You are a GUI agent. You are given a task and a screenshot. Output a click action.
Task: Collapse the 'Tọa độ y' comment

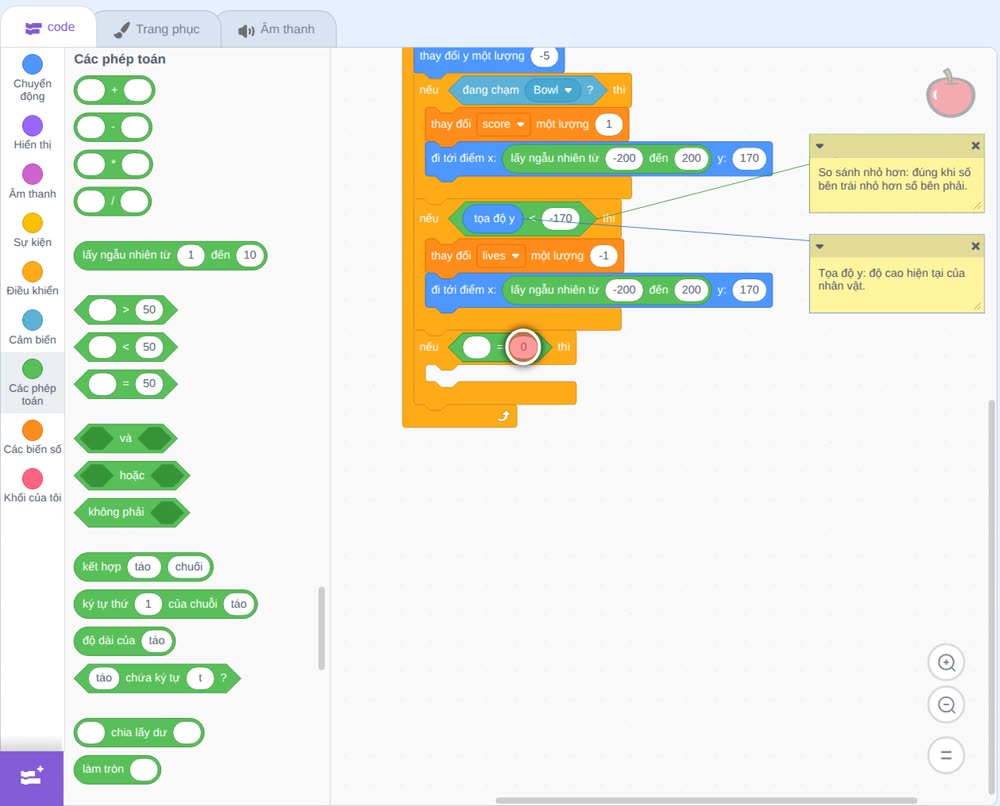point(820,246)
